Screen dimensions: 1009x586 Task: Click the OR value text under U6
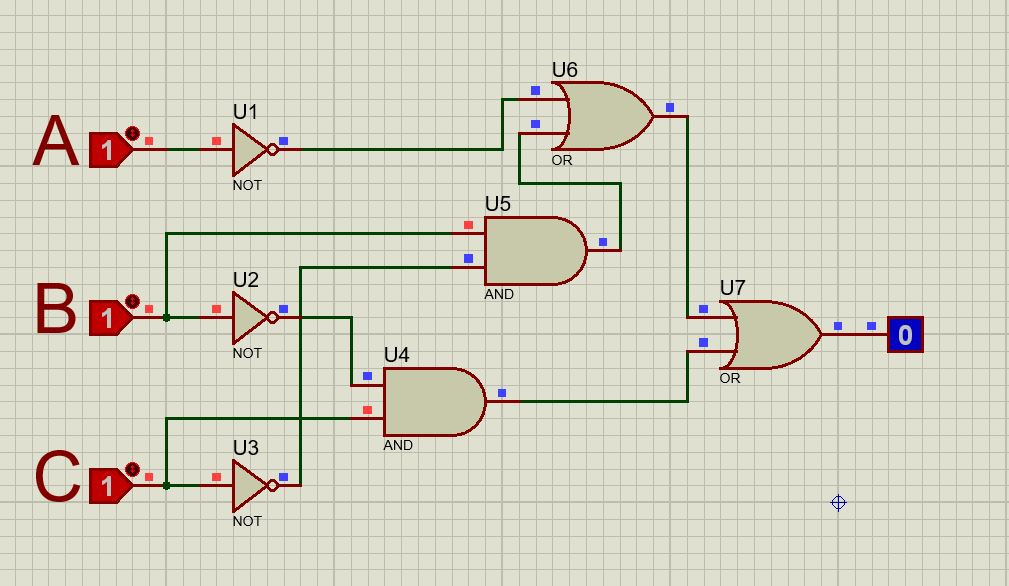click(562, 160)
